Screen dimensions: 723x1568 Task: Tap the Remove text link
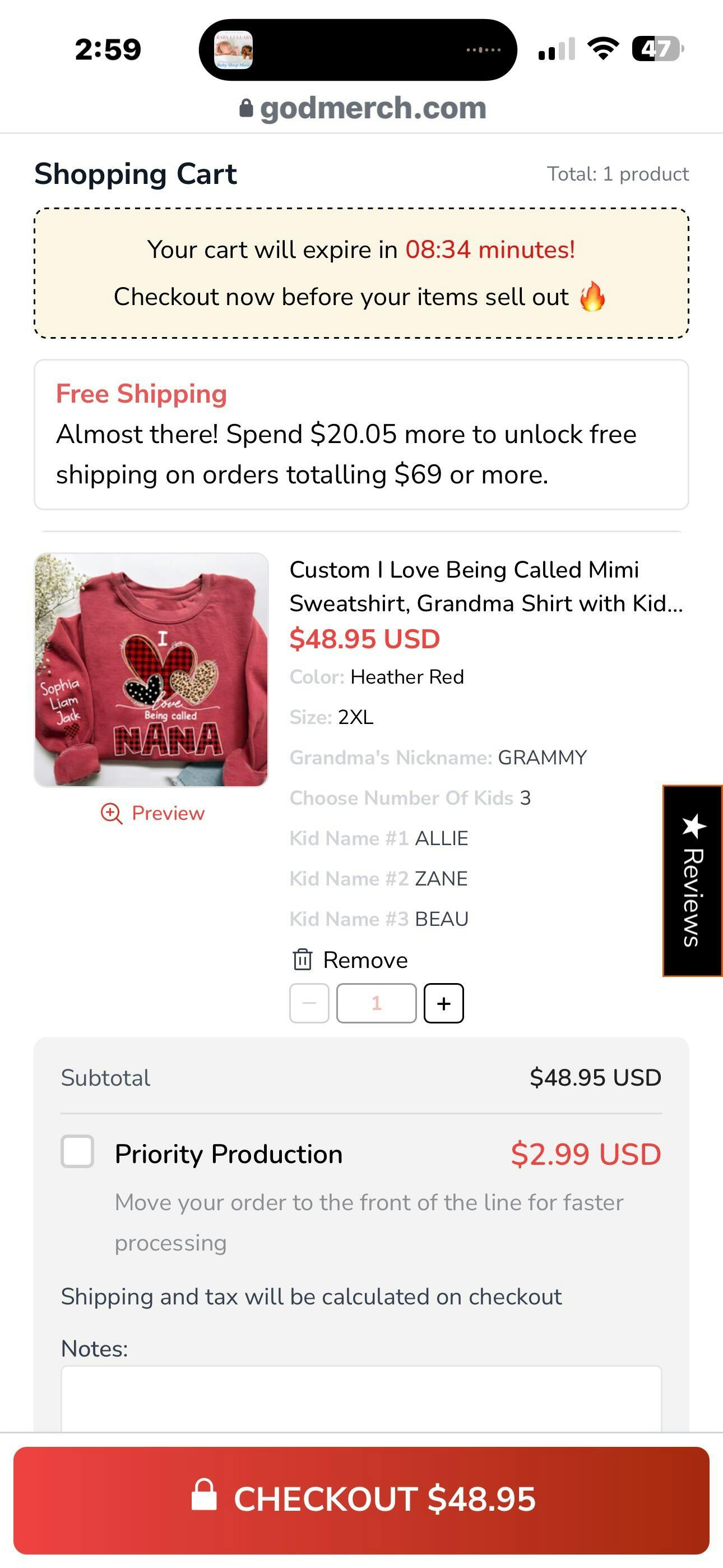coord(365,960)
